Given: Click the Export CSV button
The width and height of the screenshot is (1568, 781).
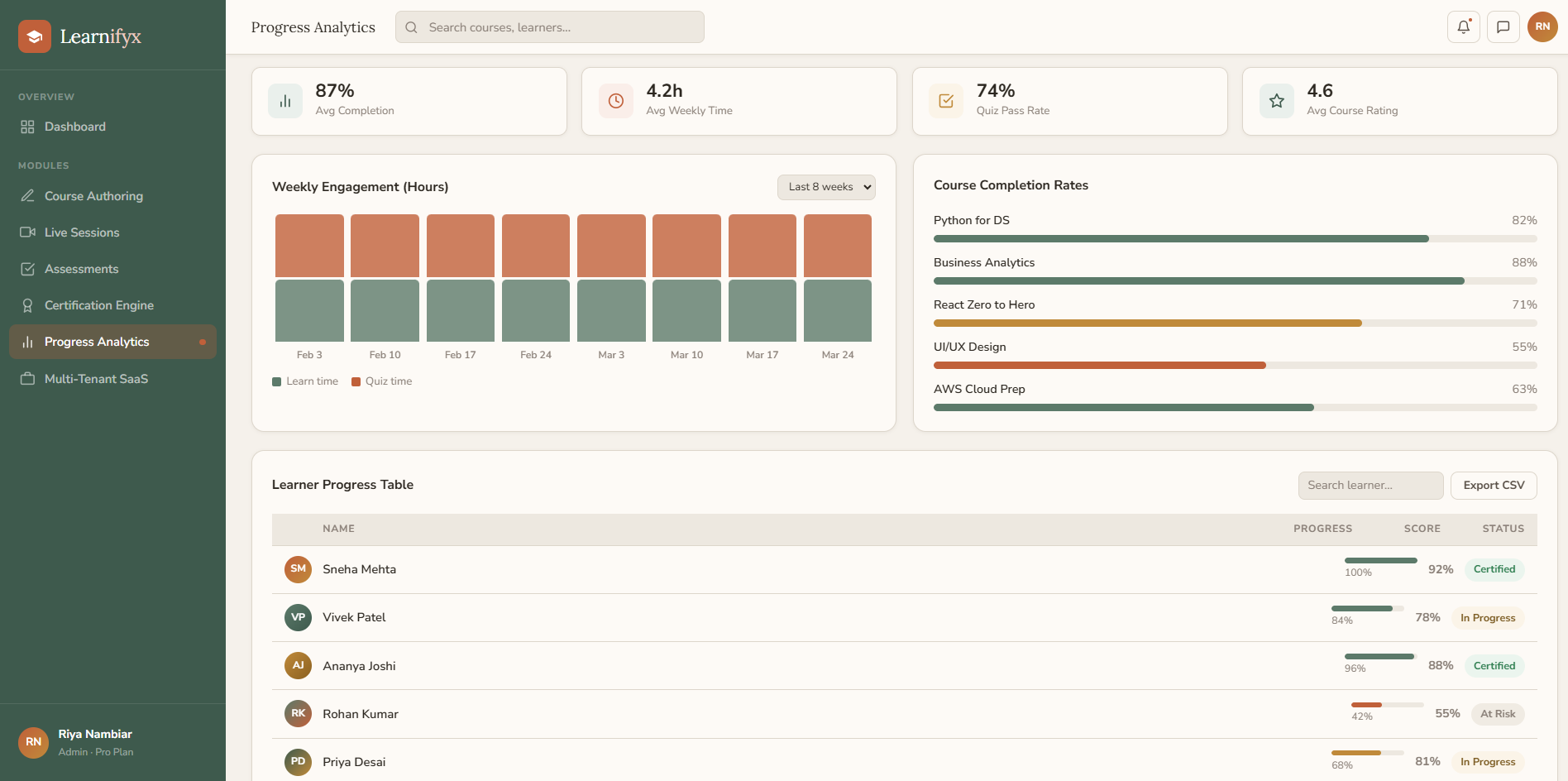Looking at the screenshot, I should click(1493, 485).
